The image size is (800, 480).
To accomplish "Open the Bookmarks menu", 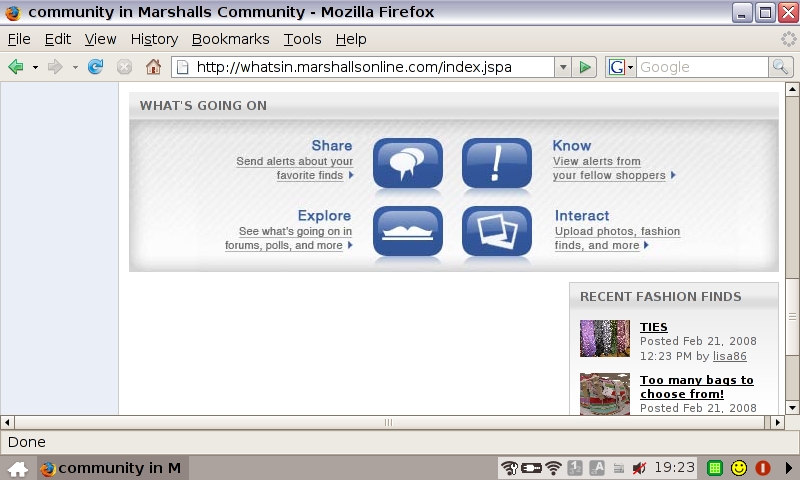I will [231, 39].
